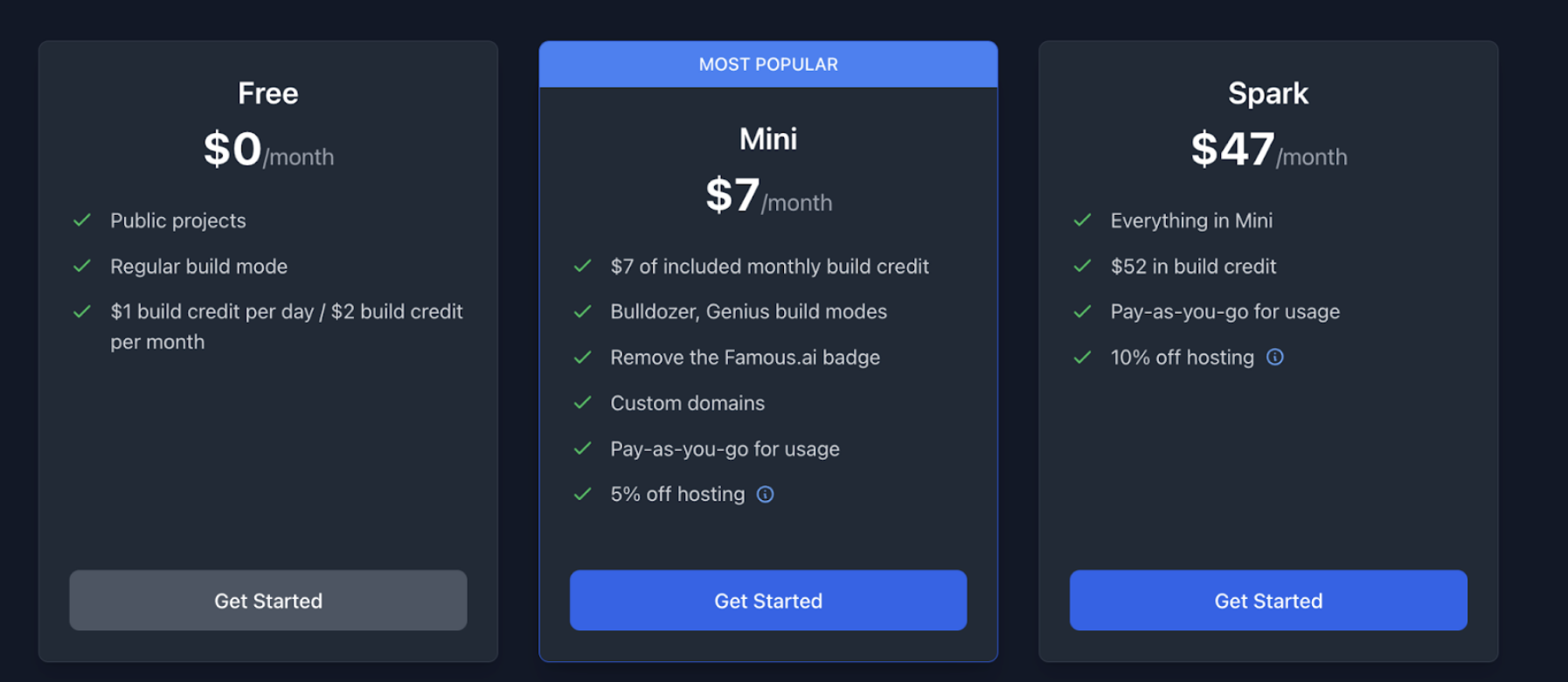This screenshot has height=682, width=1568.
Task: Click the $7/month price text
Action: 768,195
